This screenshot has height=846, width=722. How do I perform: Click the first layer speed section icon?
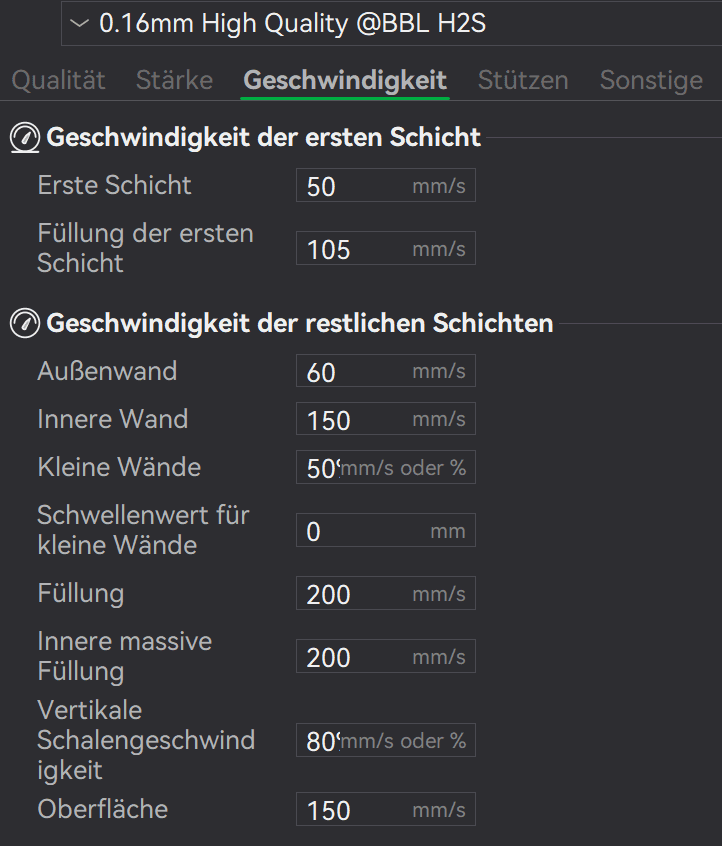pos(24,138)
